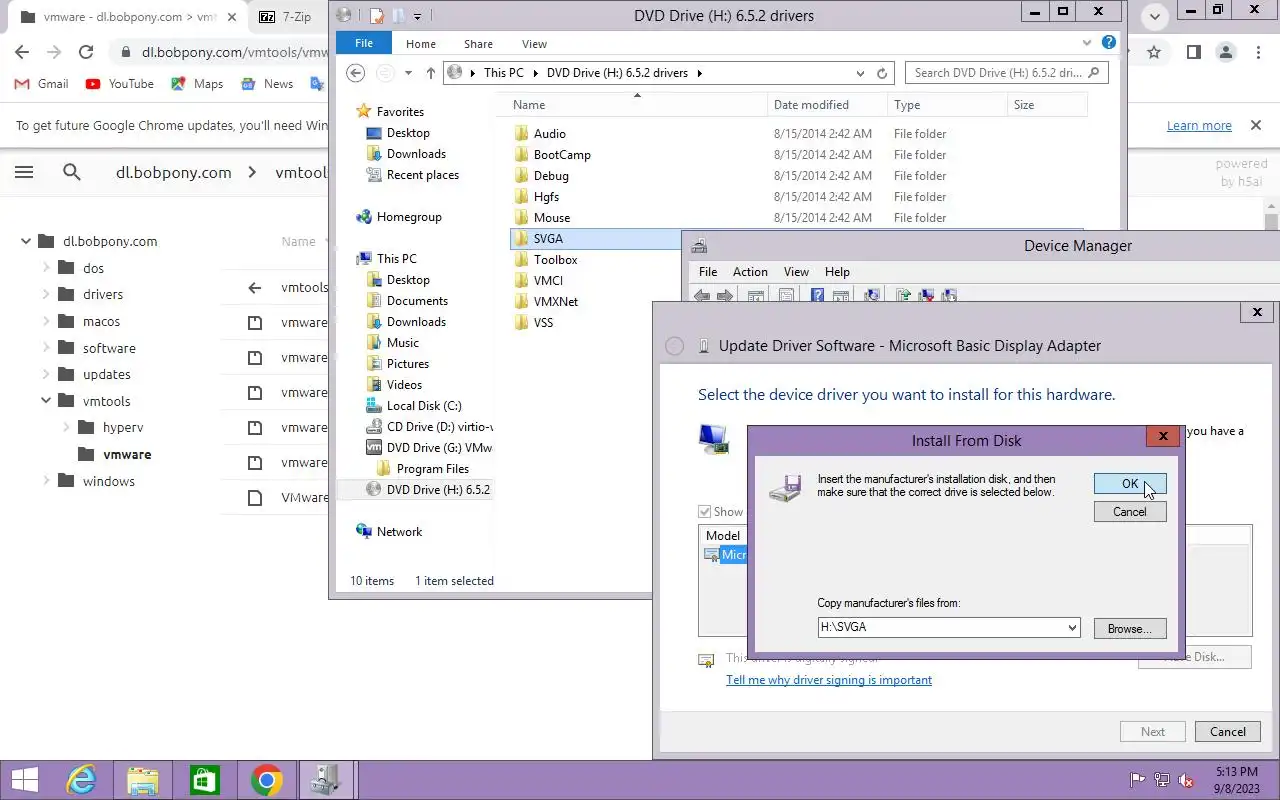The width and height of the screenshot is (1280, 800).
Task: Cancel the Update Driver Software wizard
Action: point(1228,732)
